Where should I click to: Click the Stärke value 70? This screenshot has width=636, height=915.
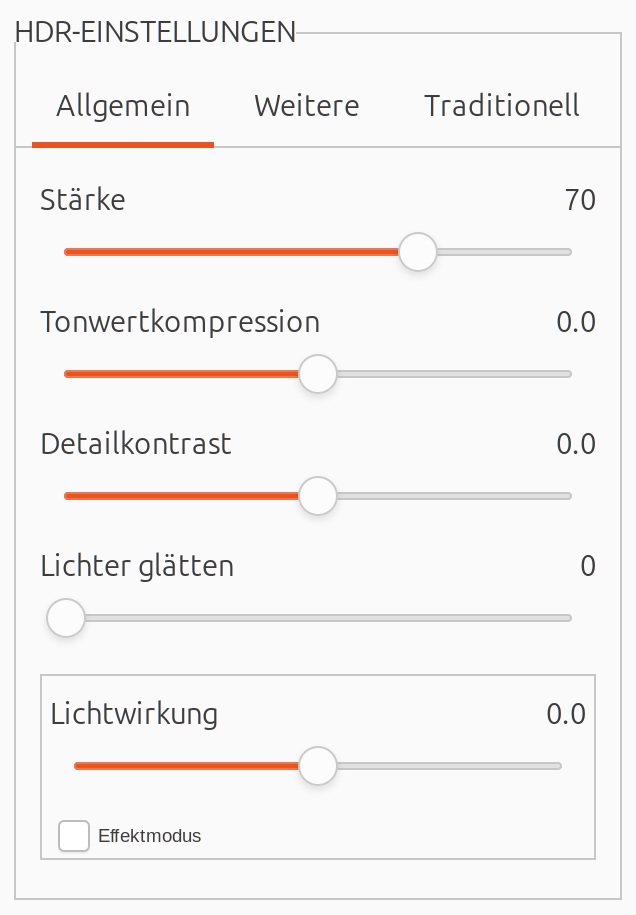(580, 200)
